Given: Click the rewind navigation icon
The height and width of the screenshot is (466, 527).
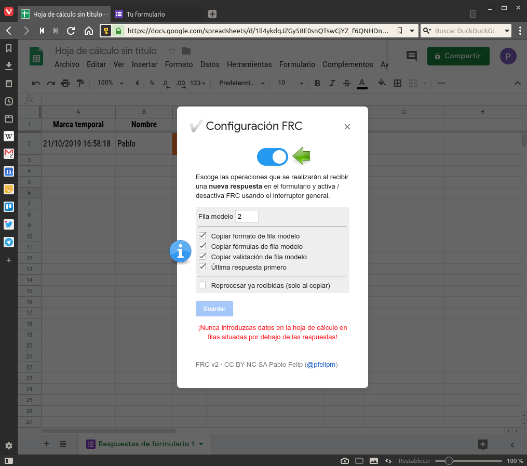Looking at the screenshot, I should (x=42, y=31).
